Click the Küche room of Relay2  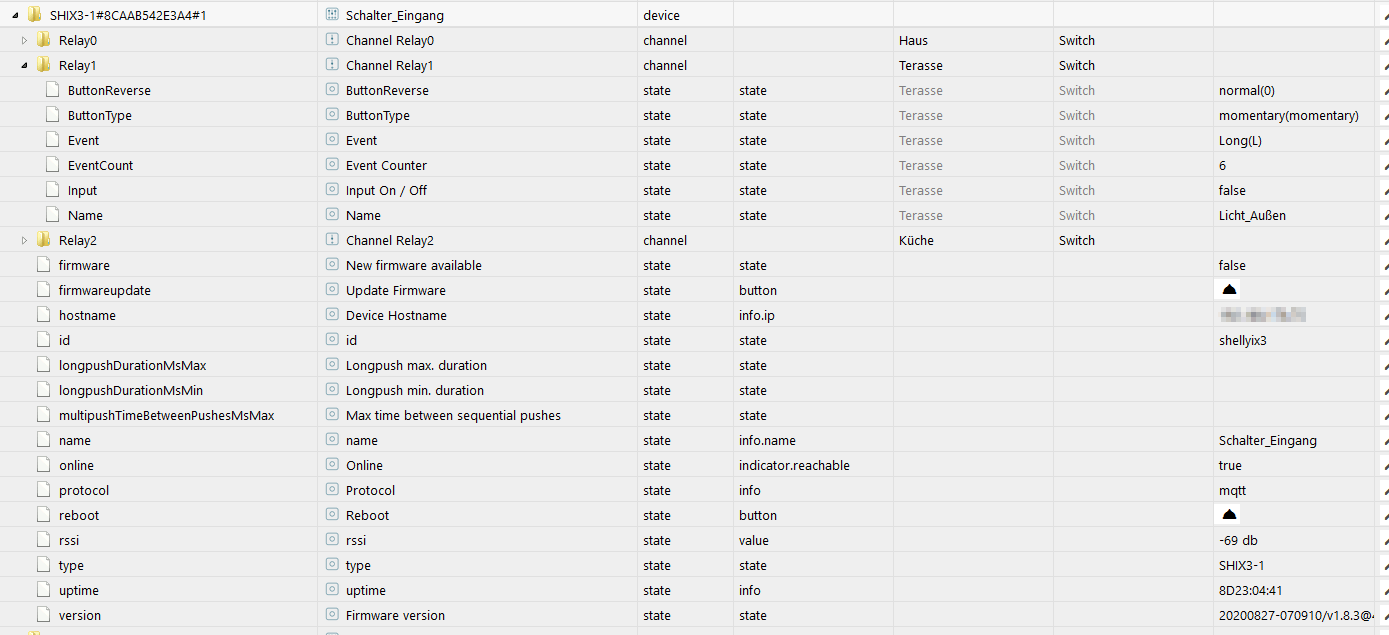click(x=916, y=240)
